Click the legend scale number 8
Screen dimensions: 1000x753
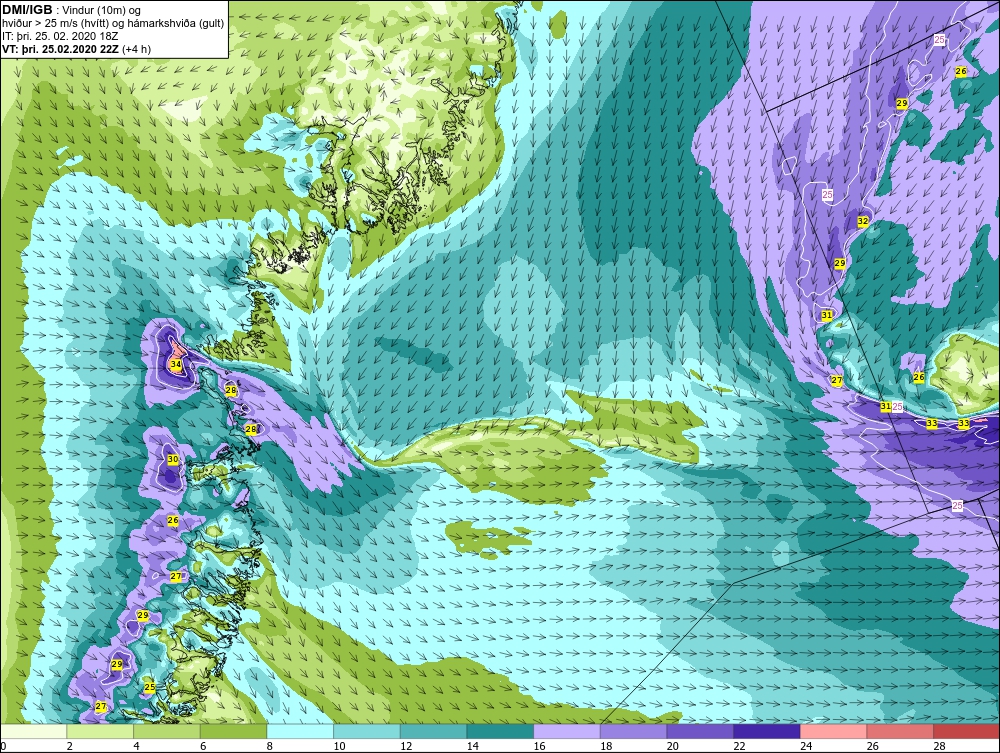(270, 746)
